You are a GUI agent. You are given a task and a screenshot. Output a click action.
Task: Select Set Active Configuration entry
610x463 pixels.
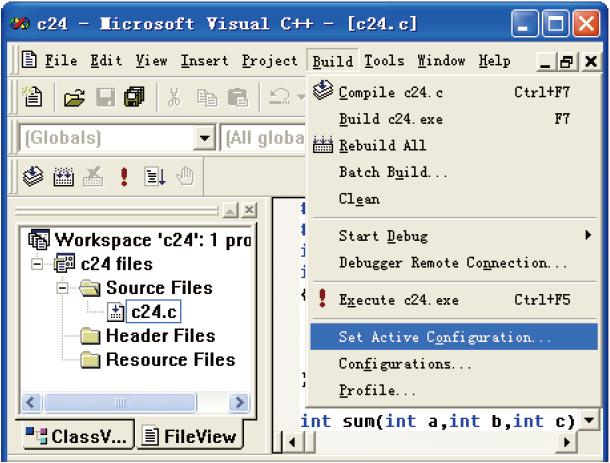454,337
